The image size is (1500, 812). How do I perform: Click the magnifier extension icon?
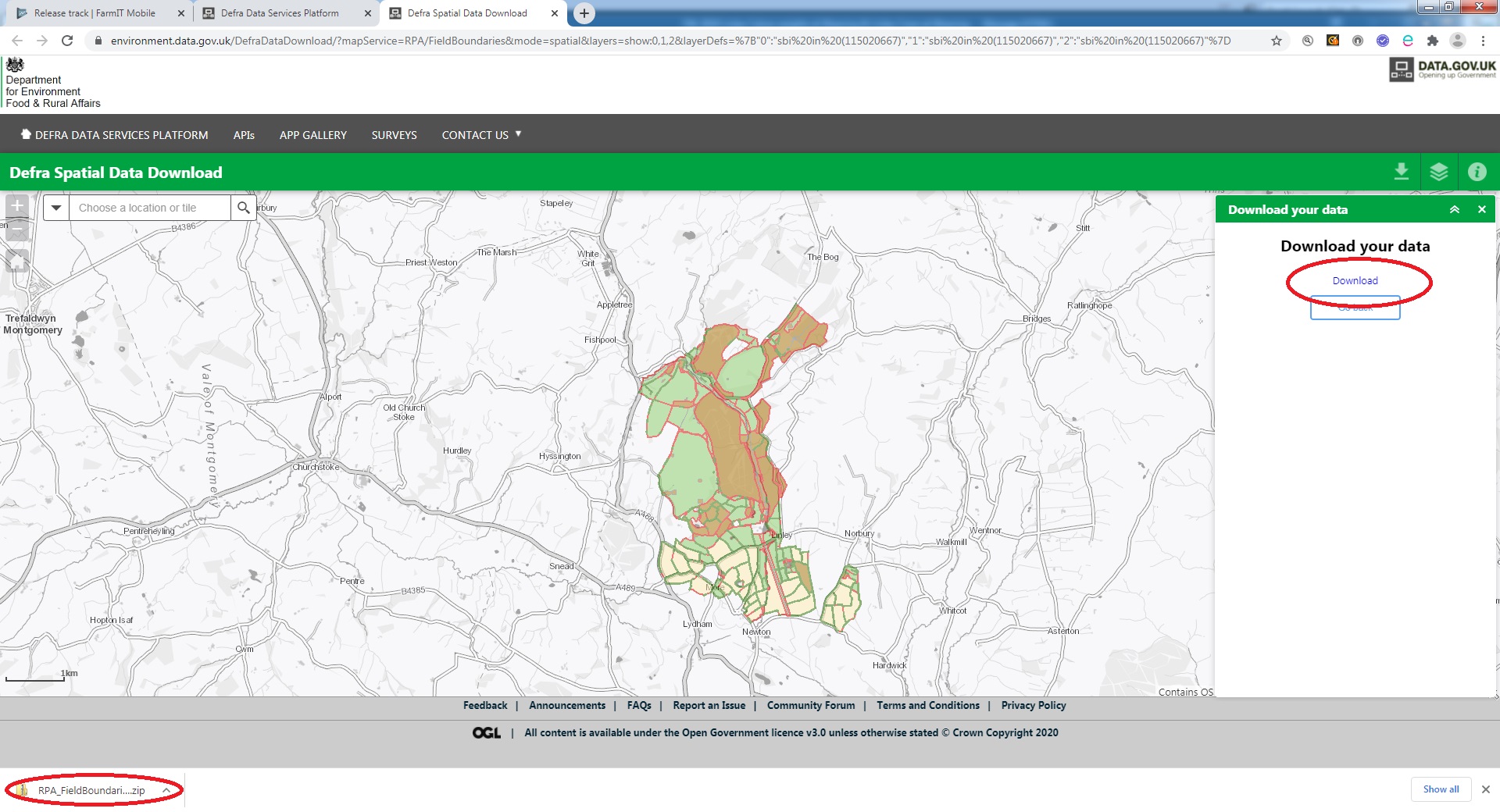tap(1308, 41)
